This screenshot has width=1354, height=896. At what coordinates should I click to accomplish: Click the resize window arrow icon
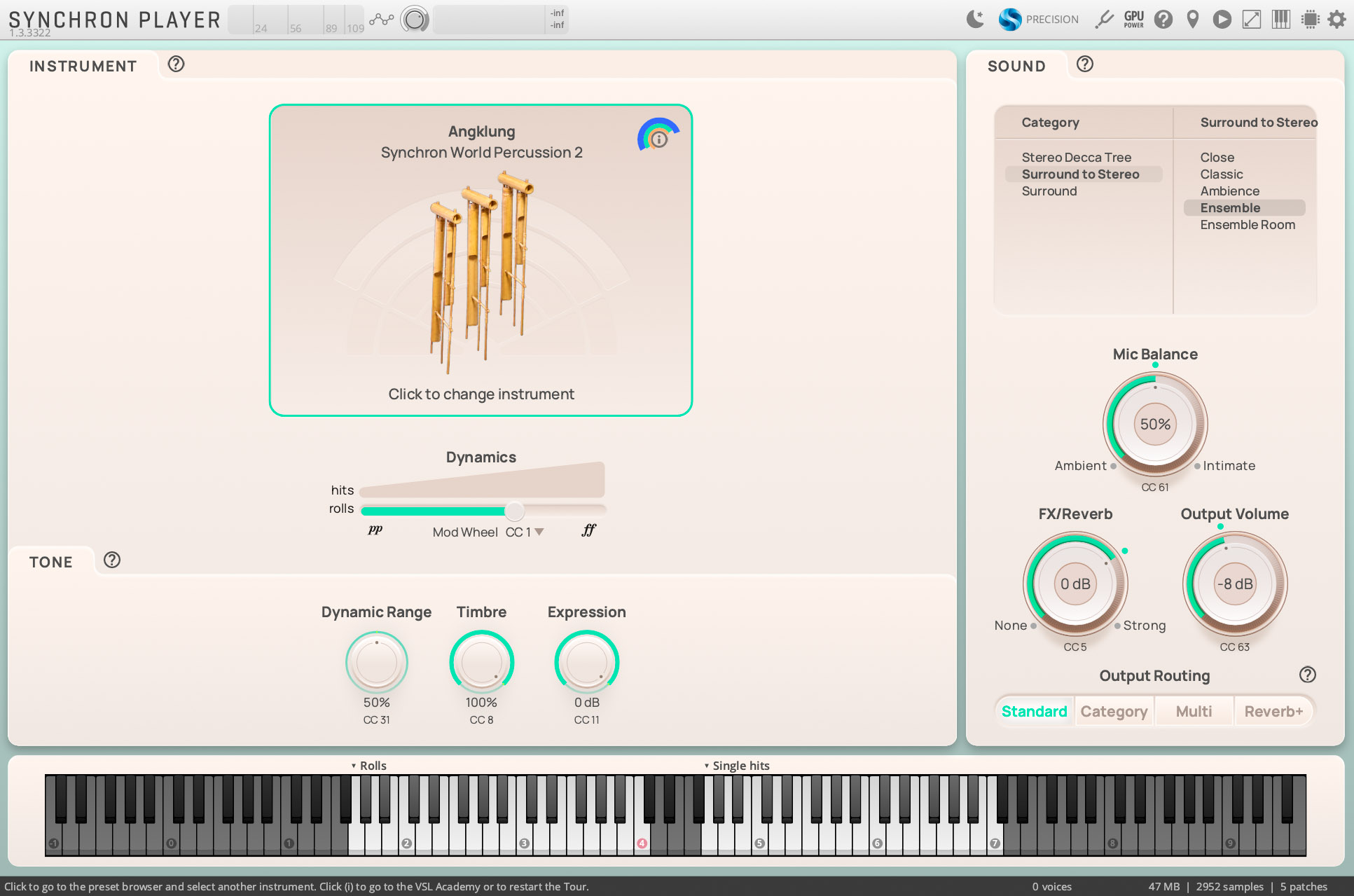click(x=1251, y=19)
